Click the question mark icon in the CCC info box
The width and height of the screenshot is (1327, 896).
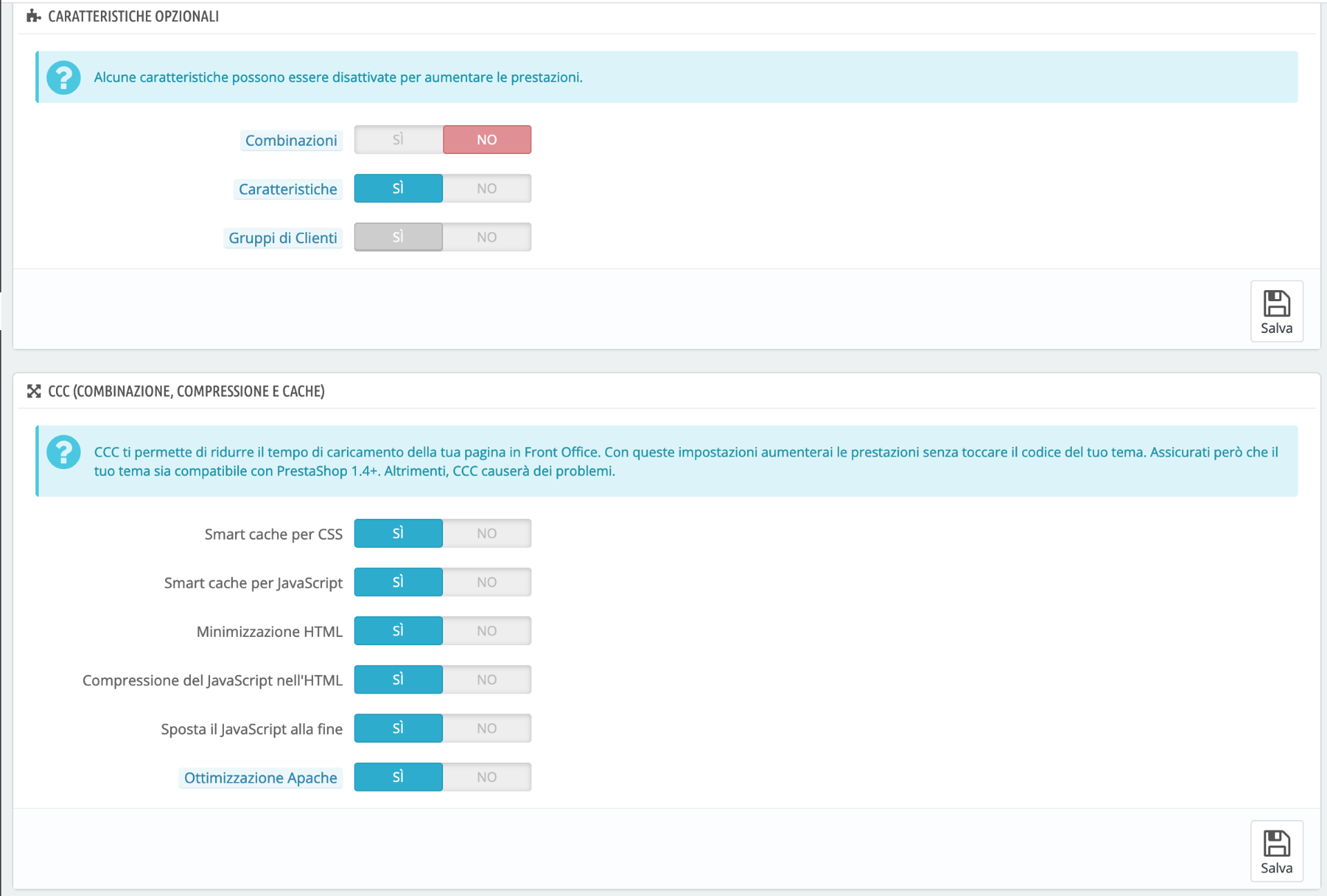tap(64, 452)
